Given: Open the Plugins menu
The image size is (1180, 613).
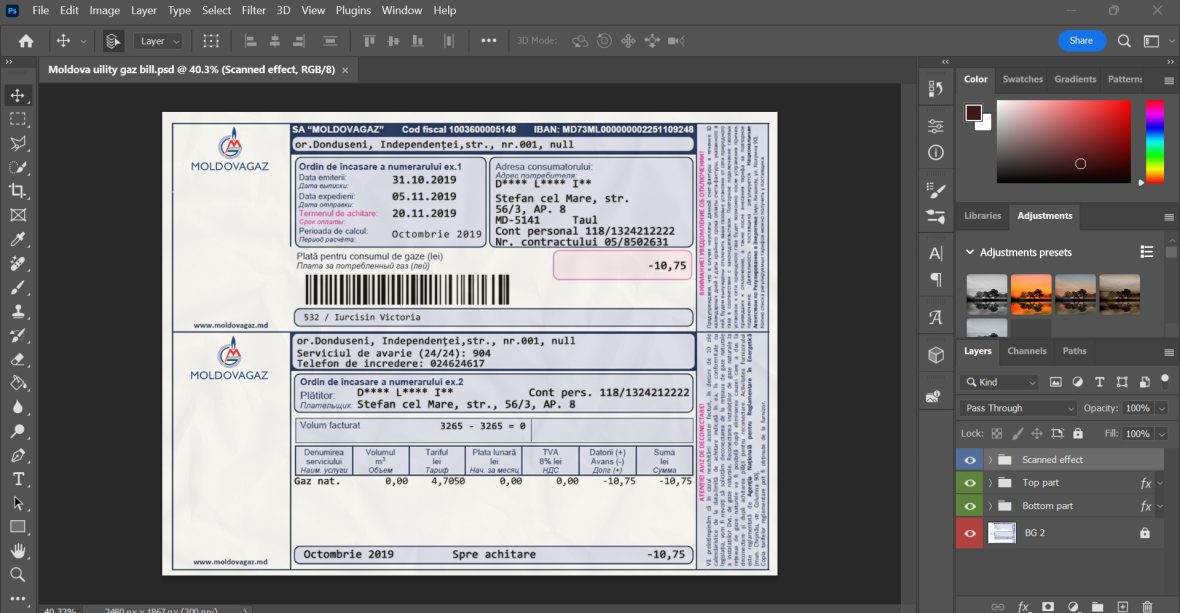Looking at the screenshot, I should (x=353, y=11).
